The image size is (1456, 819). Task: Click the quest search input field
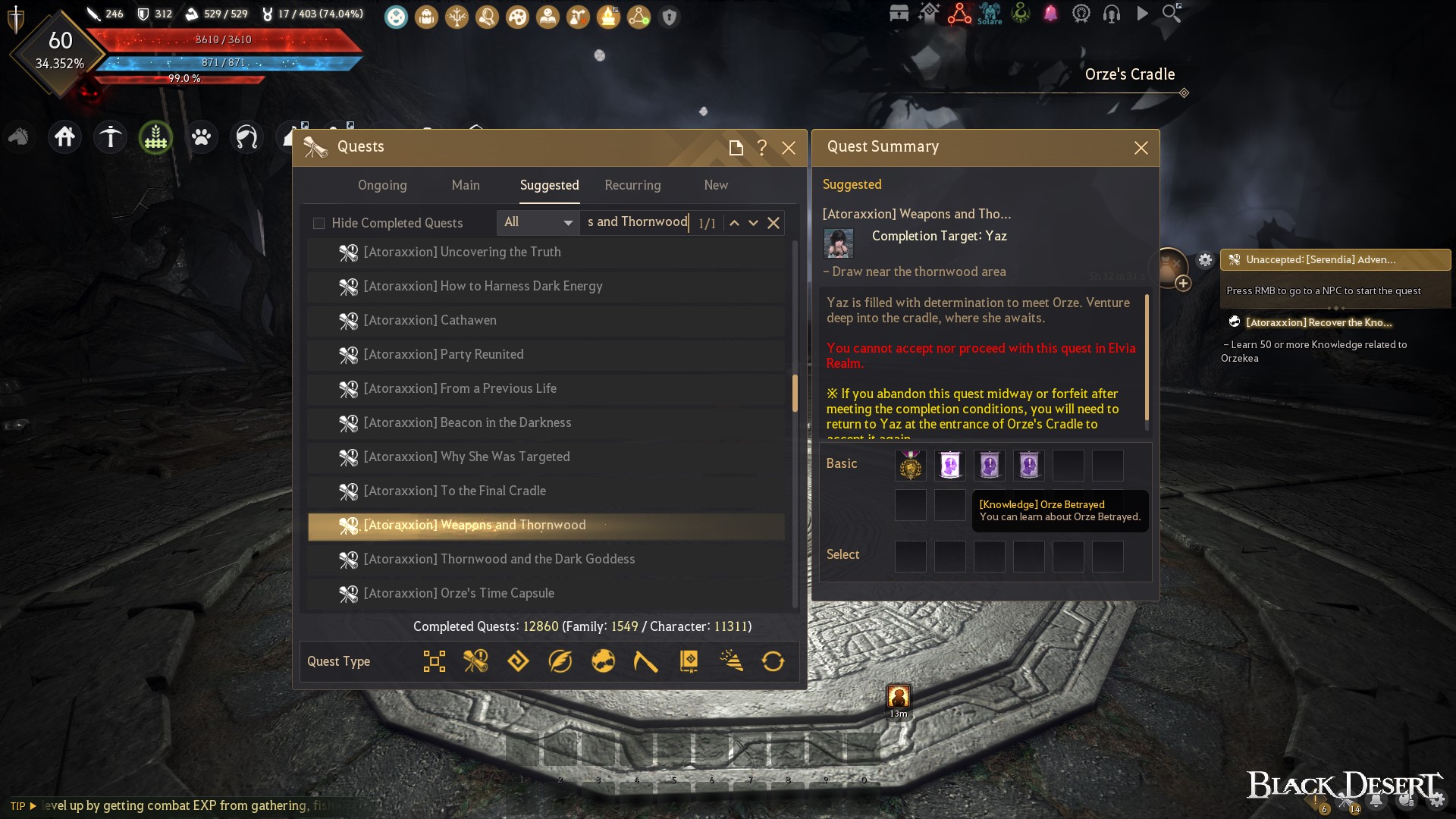coord(637,222)
